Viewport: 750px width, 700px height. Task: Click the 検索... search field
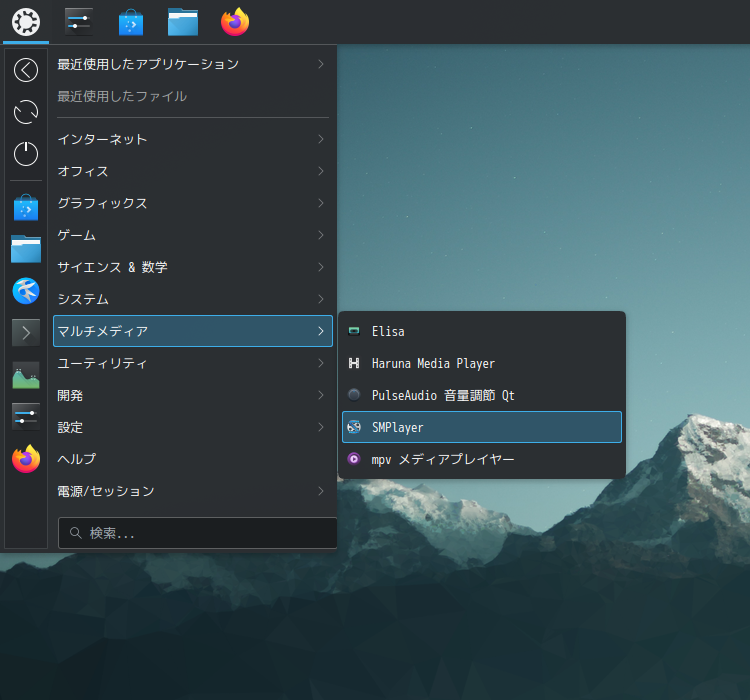[198, 533]
